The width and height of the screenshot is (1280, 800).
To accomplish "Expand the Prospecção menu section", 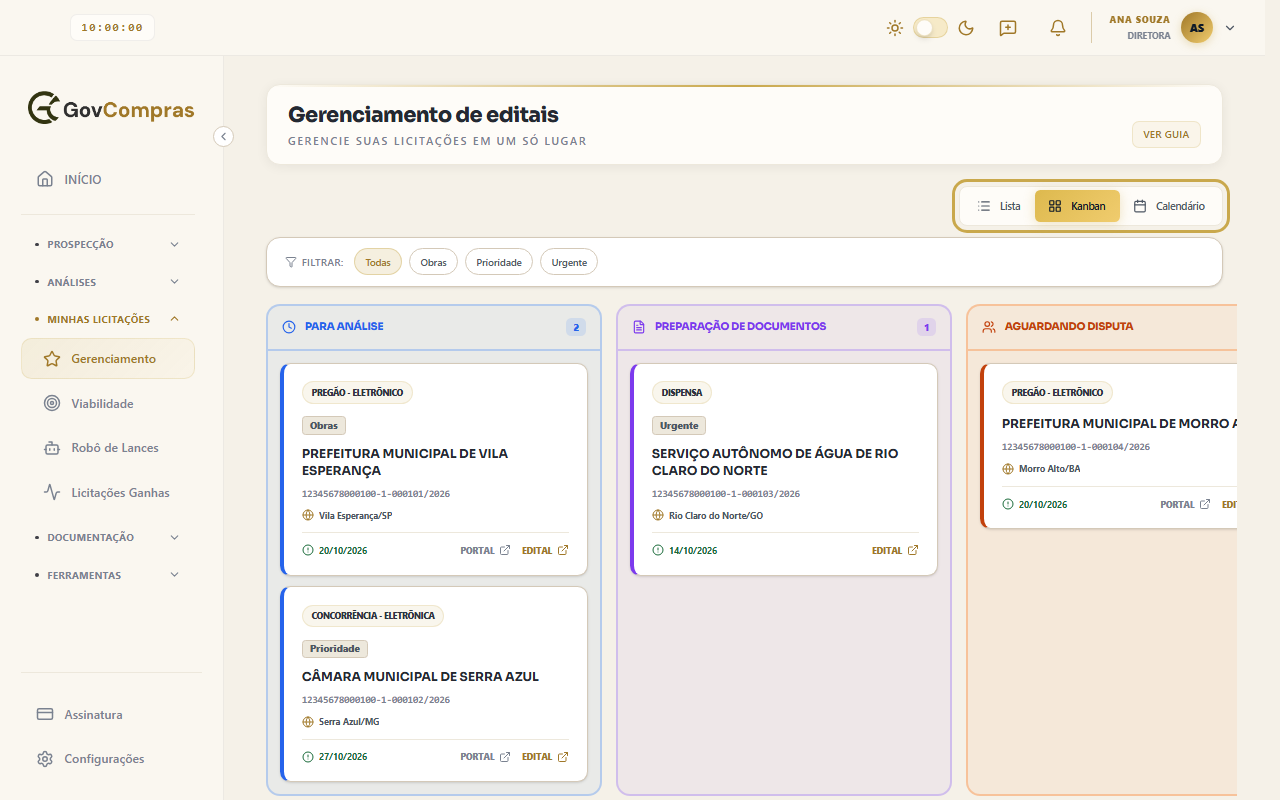I will click(x=108, y=244).
